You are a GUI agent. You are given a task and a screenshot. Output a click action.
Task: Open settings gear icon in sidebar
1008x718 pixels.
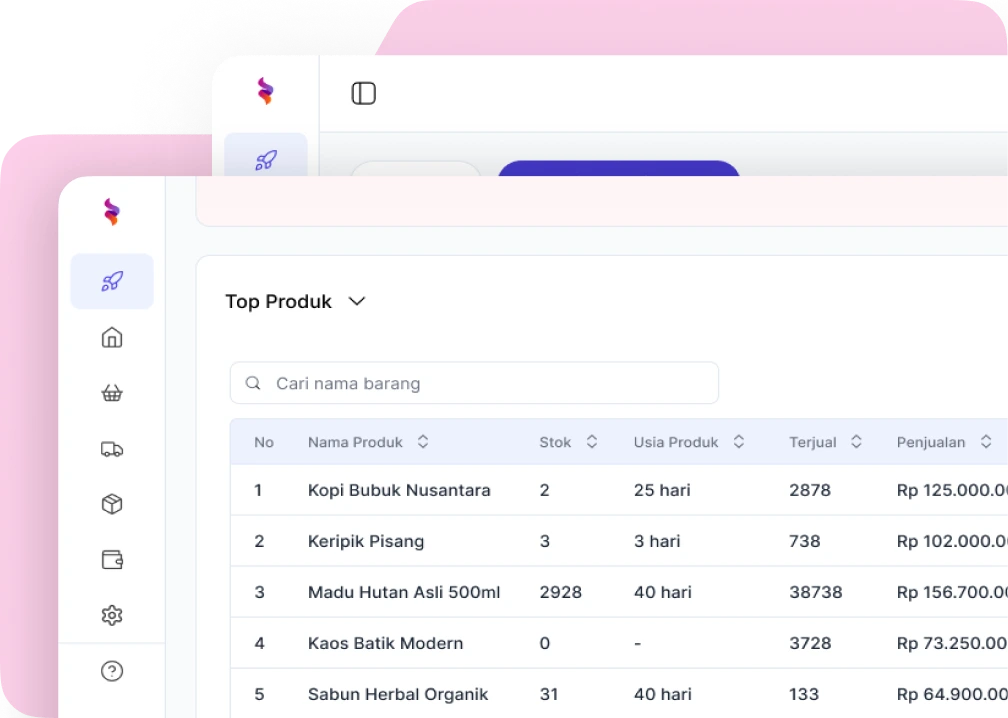click(x=112, y=615)
